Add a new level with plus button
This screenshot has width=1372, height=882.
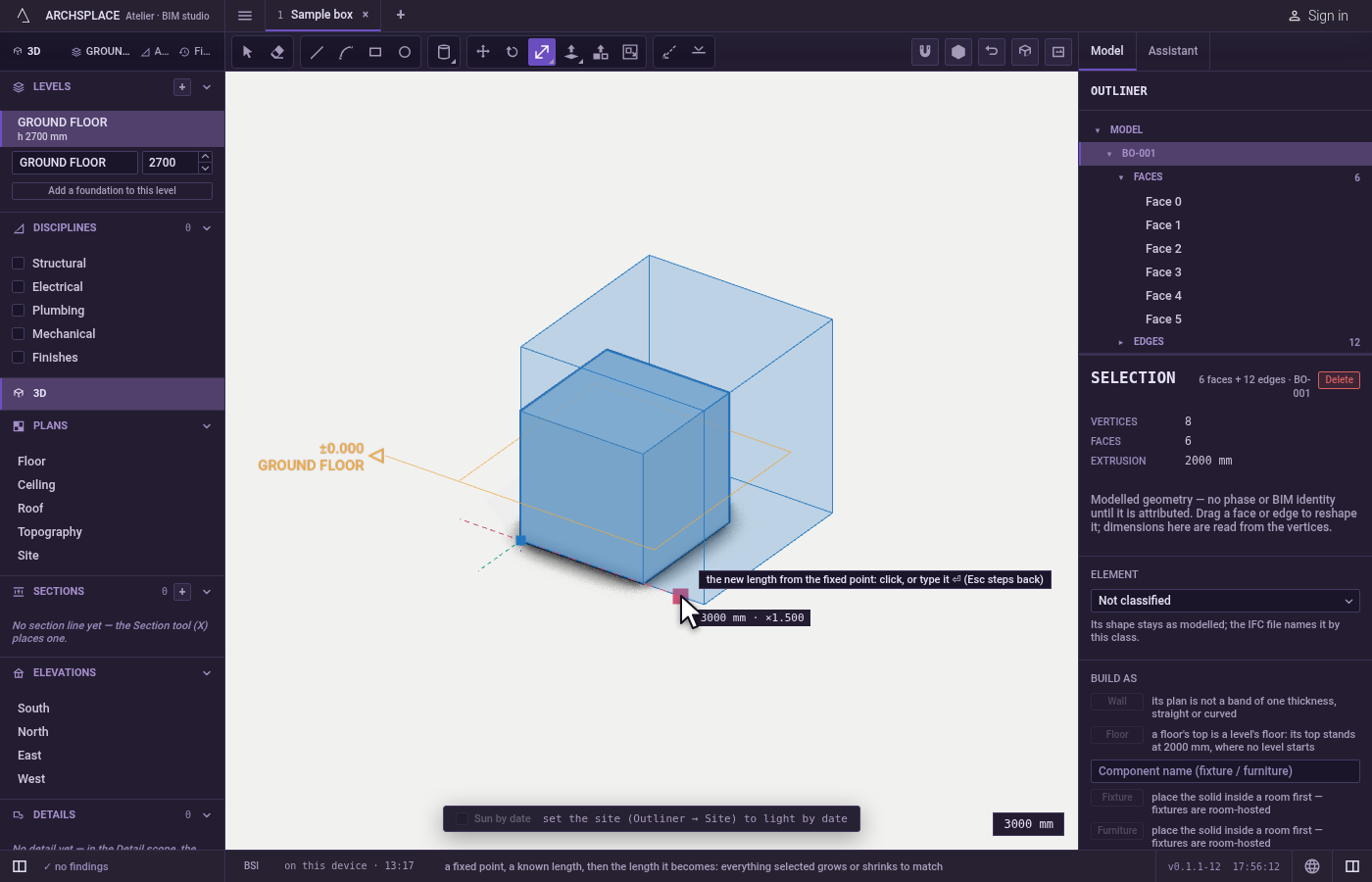[182, 87]
